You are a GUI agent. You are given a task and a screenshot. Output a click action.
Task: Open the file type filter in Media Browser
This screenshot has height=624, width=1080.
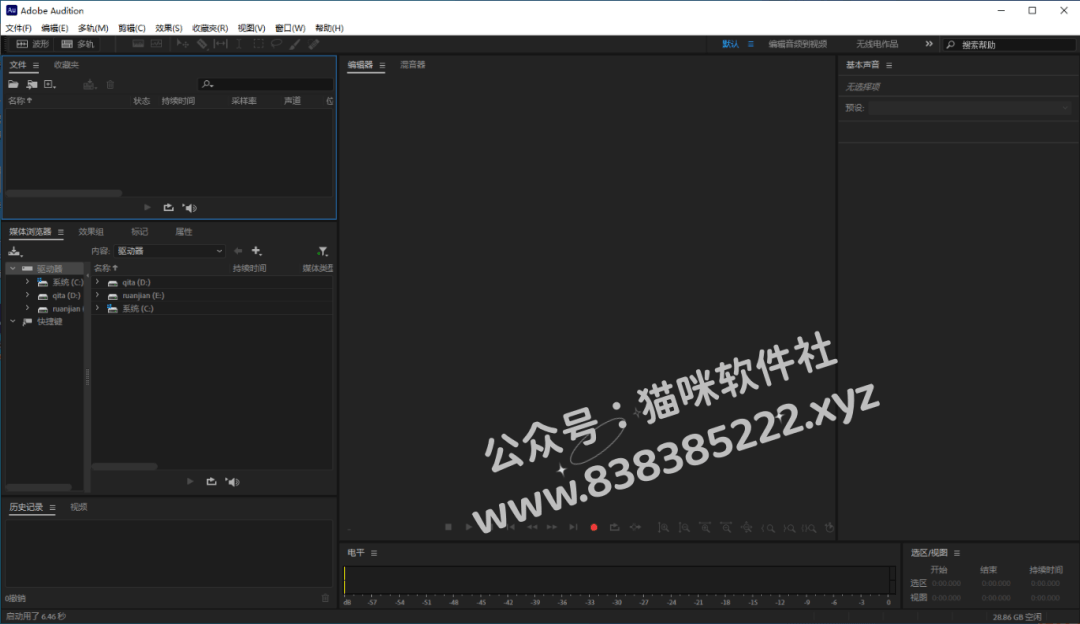click(x=322, y=251)
